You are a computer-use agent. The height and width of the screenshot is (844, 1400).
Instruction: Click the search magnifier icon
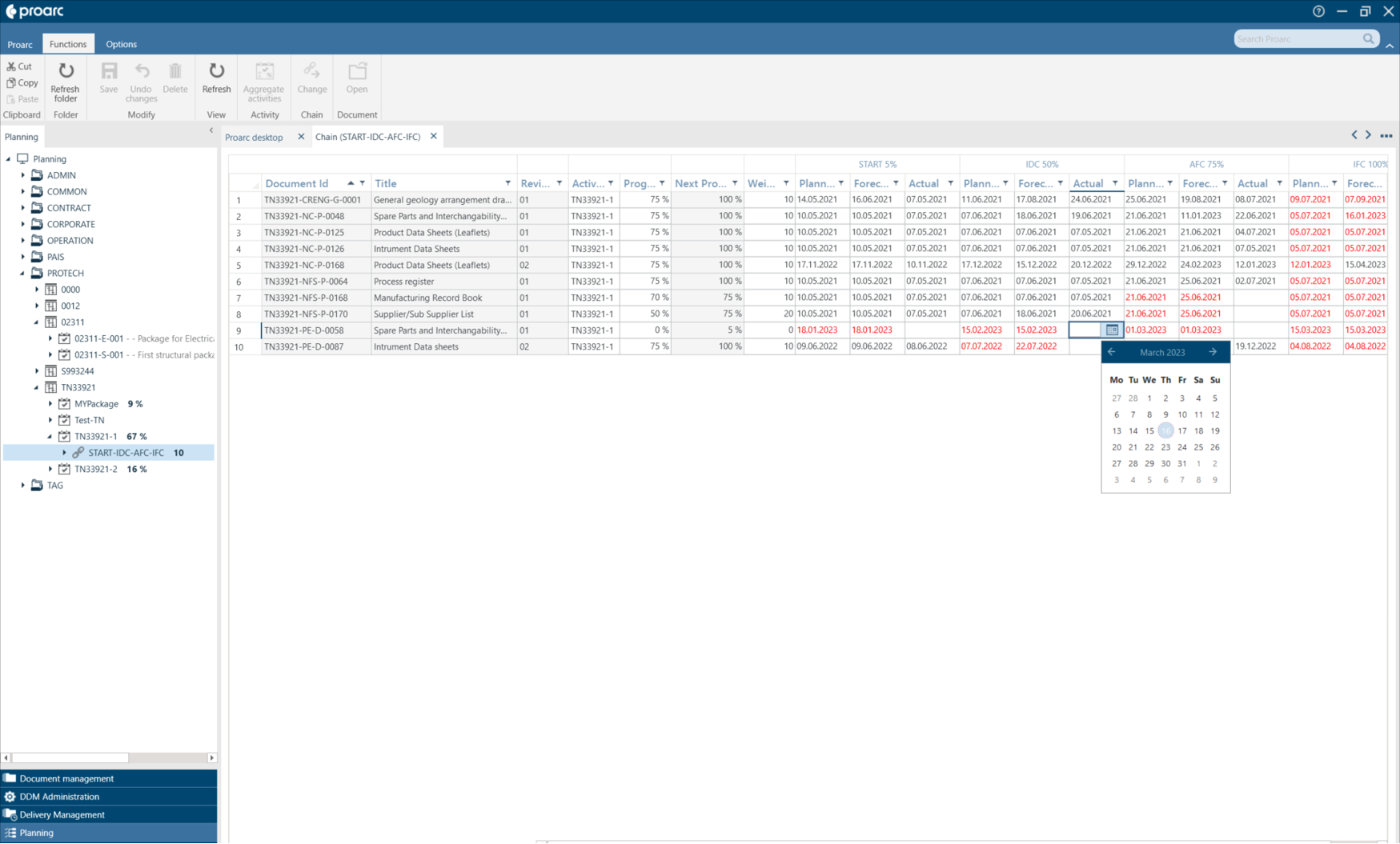tap(1369, 38)
